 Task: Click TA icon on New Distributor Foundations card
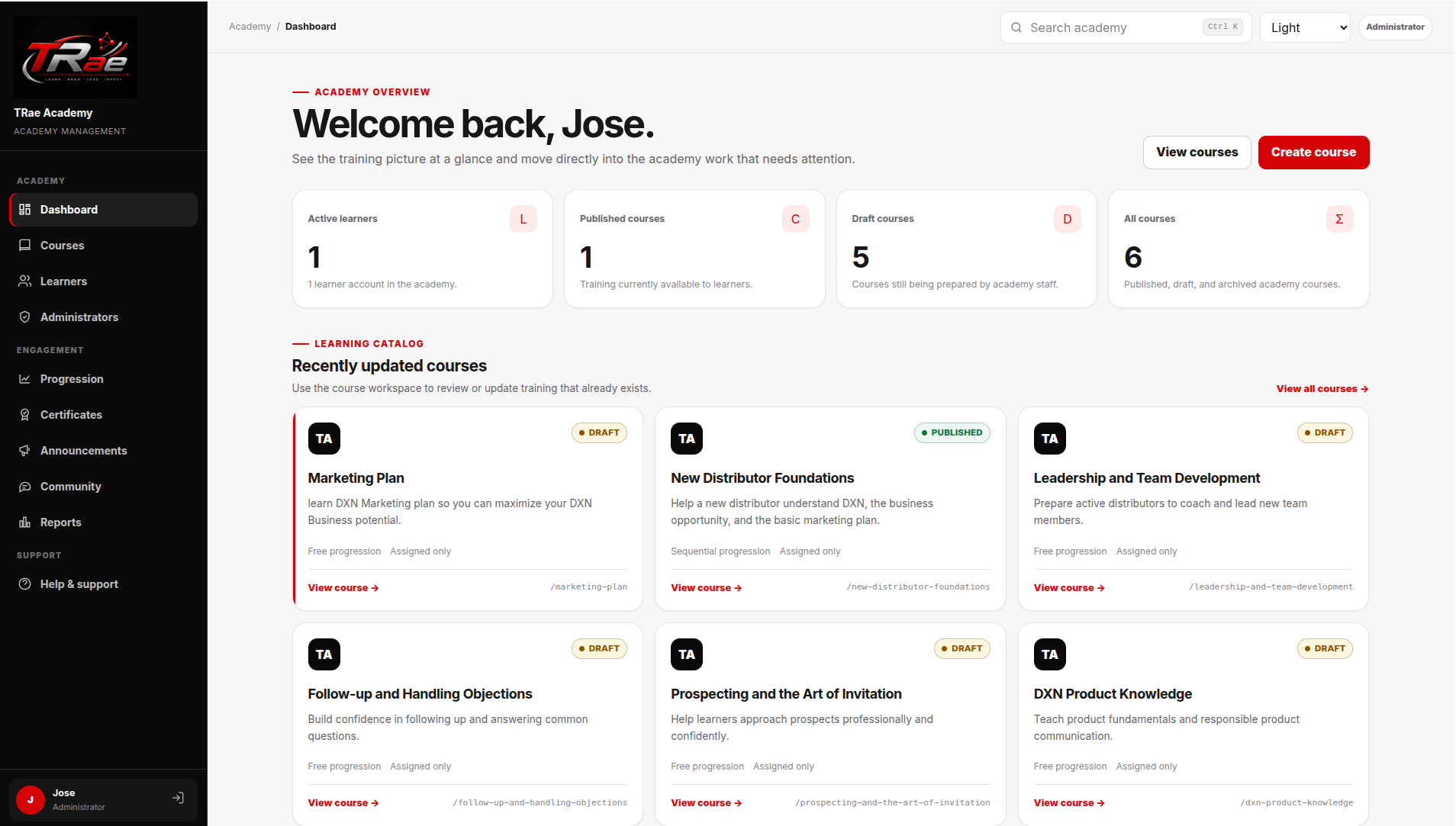click(x=687, y=439)
